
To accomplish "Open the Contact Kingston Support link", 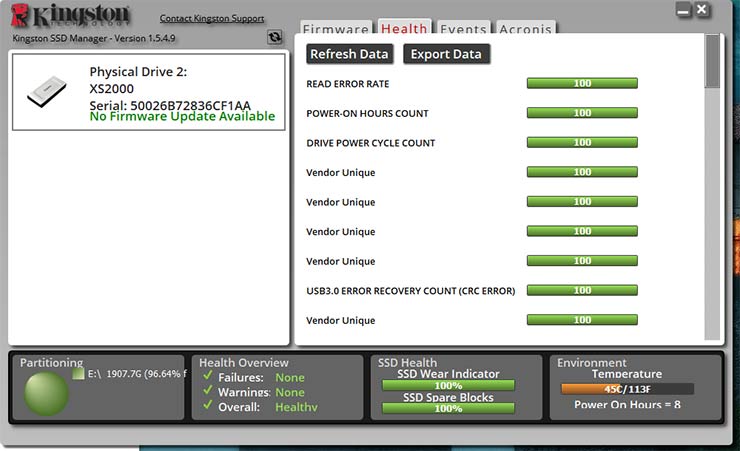I will (212, 19).
